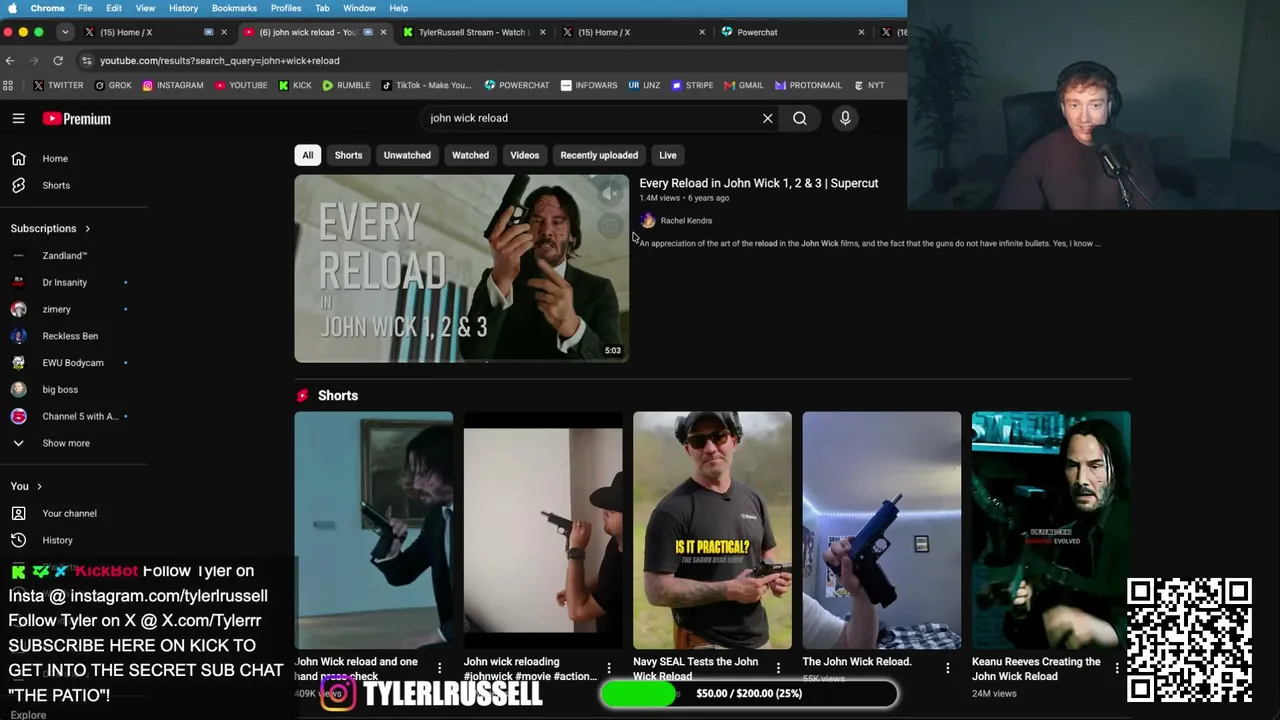
Task: Filter results by Watched
Action: pos(470,155)
